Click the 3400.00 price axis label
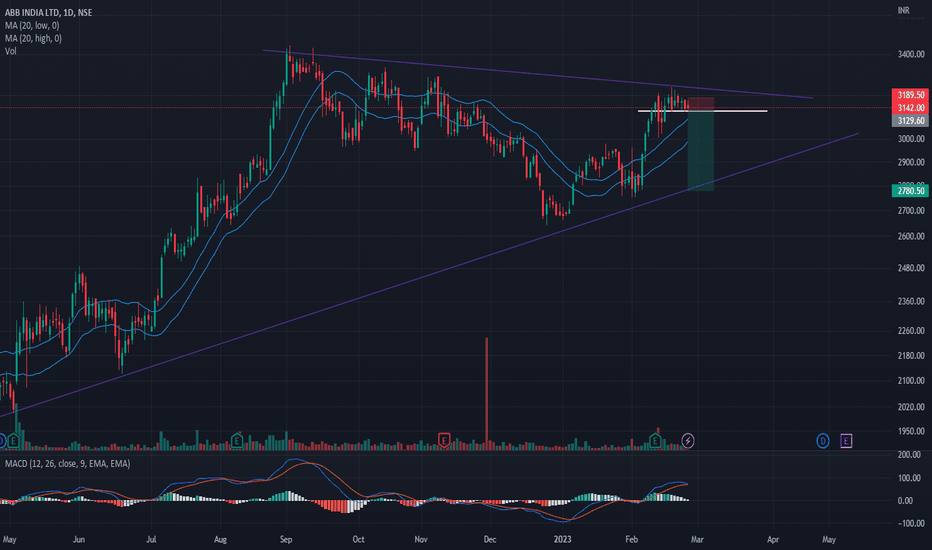Image resolution: width=932 pixels, height=550 pixels. 911,55
